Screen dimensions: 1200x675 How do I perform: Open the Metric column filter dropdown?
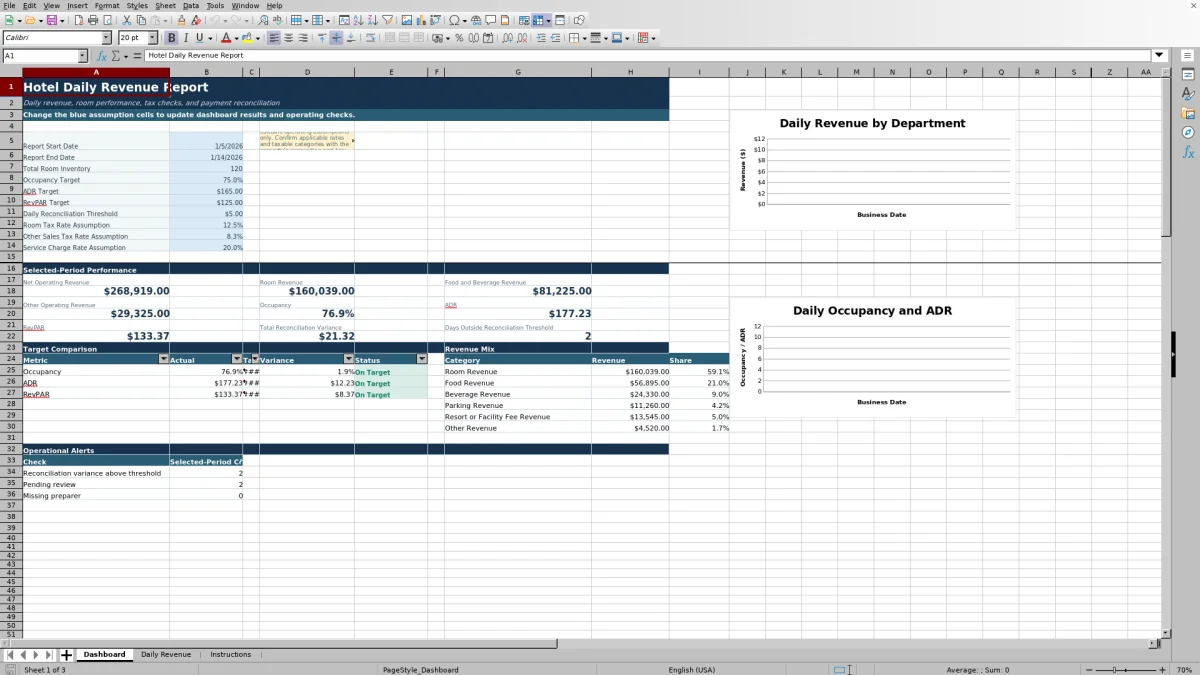[x=164, y=359]
